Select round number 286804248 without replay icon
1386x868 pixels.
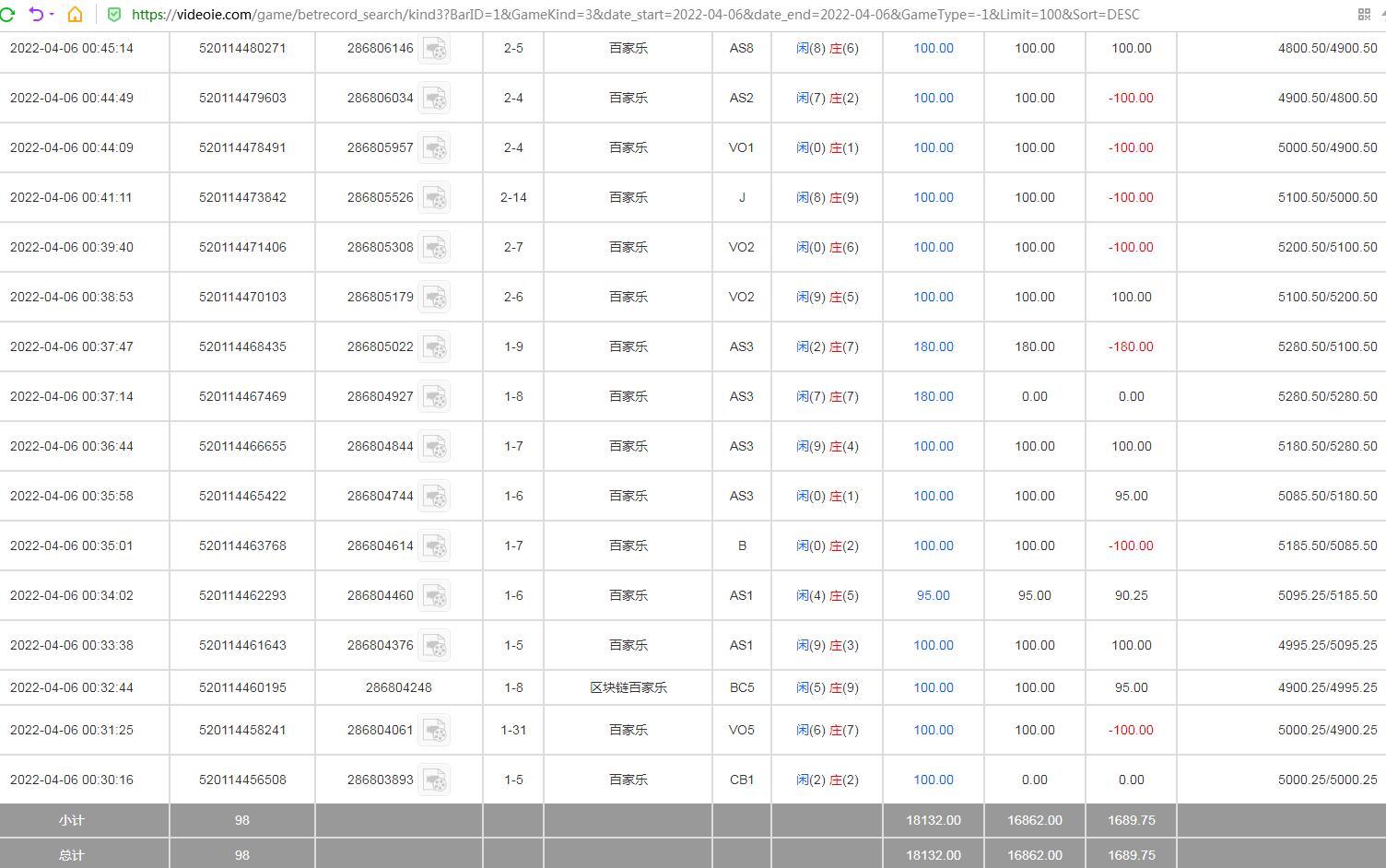(398, 687)
